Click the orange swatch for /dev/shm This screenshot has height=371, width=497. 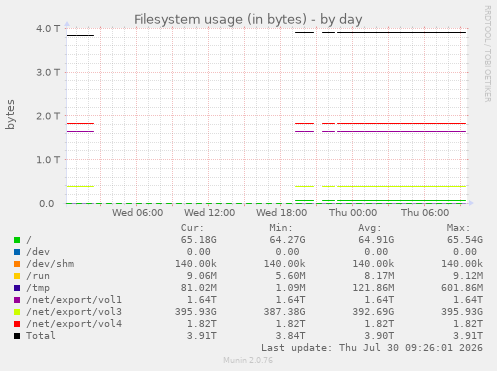[x=17, y=264]
